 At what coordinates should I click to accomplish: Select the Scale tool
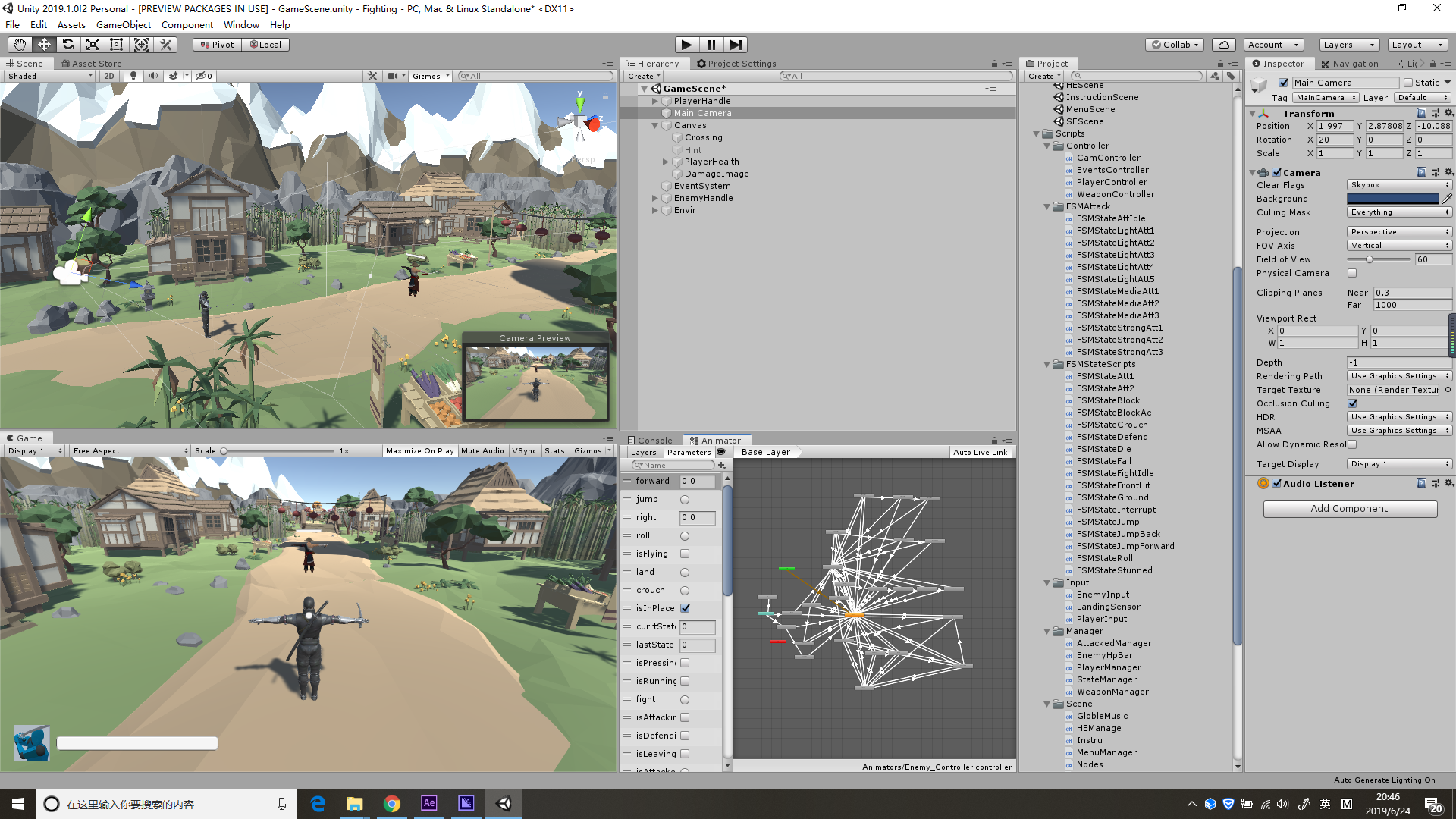pos(93,45)
